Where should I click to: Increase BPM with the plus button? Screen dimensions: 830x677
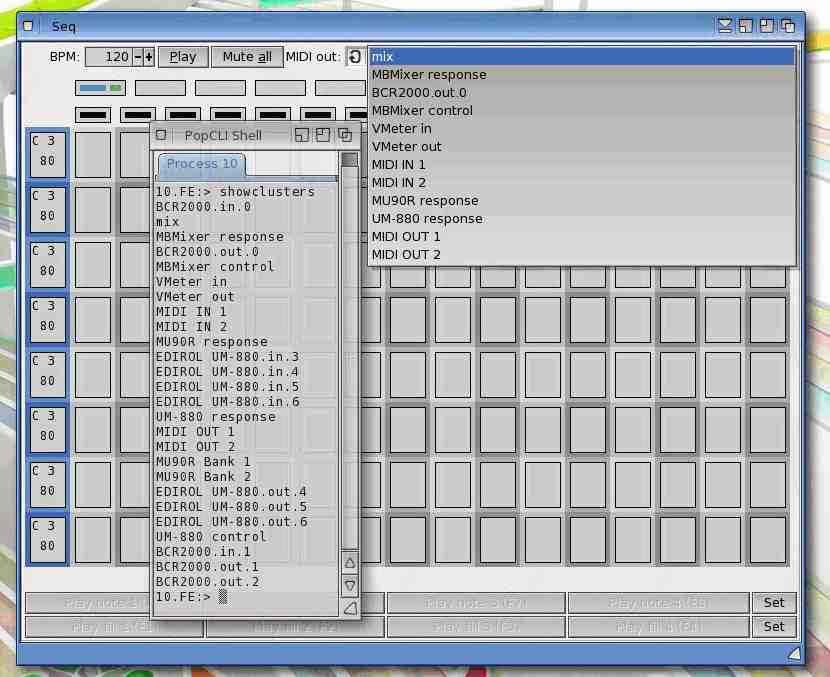pyautogui.click(x=149, y=57)
